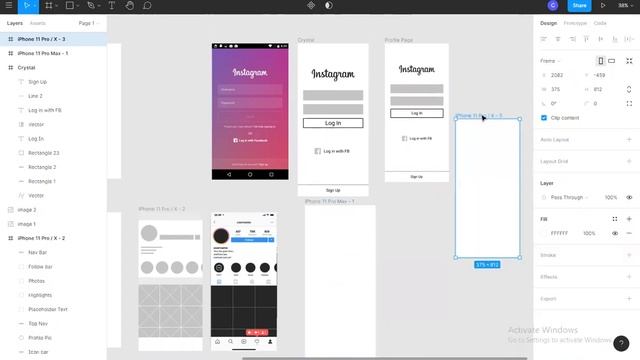Click the Present play icon
This screenshot has width=640, height=360.
603,6
